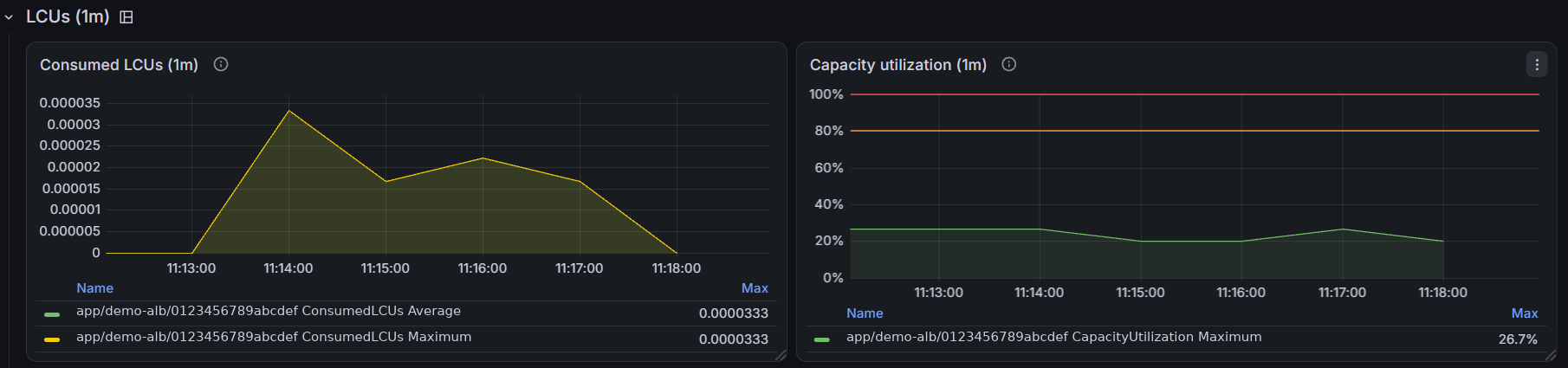Viewport: 1568px width, 368px height.
Task: Click the 11:17:00 point in Capacity utilization
Action: pos(1343,229)
